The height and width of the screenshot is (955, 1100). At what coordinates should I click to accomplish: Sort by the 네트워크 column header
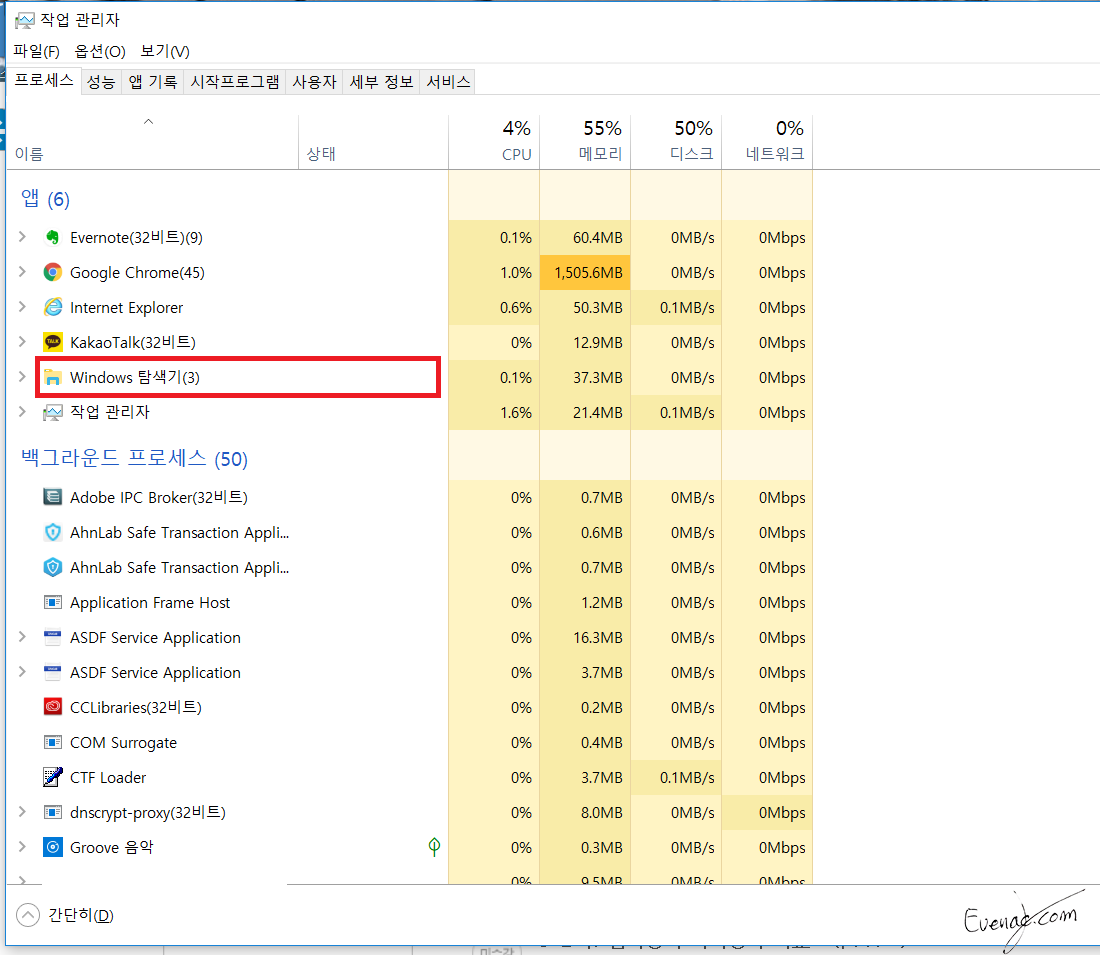coord(767,142)
